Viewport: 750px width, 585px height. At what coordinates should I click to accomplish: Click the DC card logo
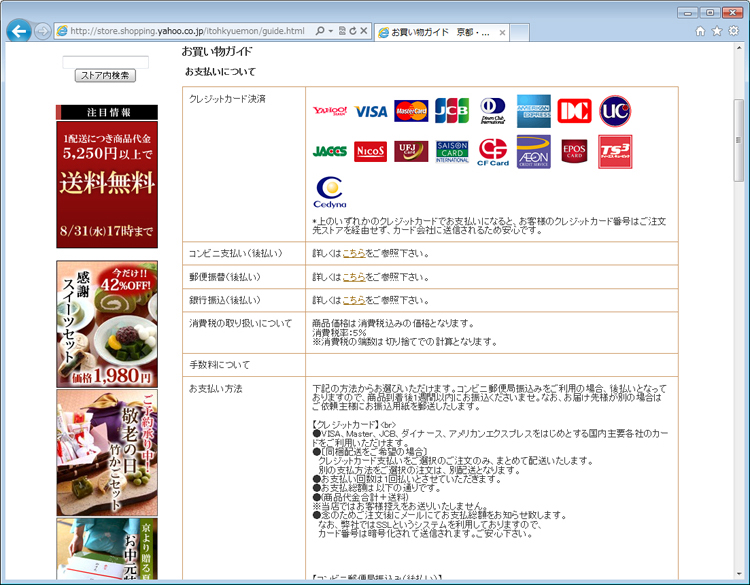pyautogui.click(x=574, y=111)
